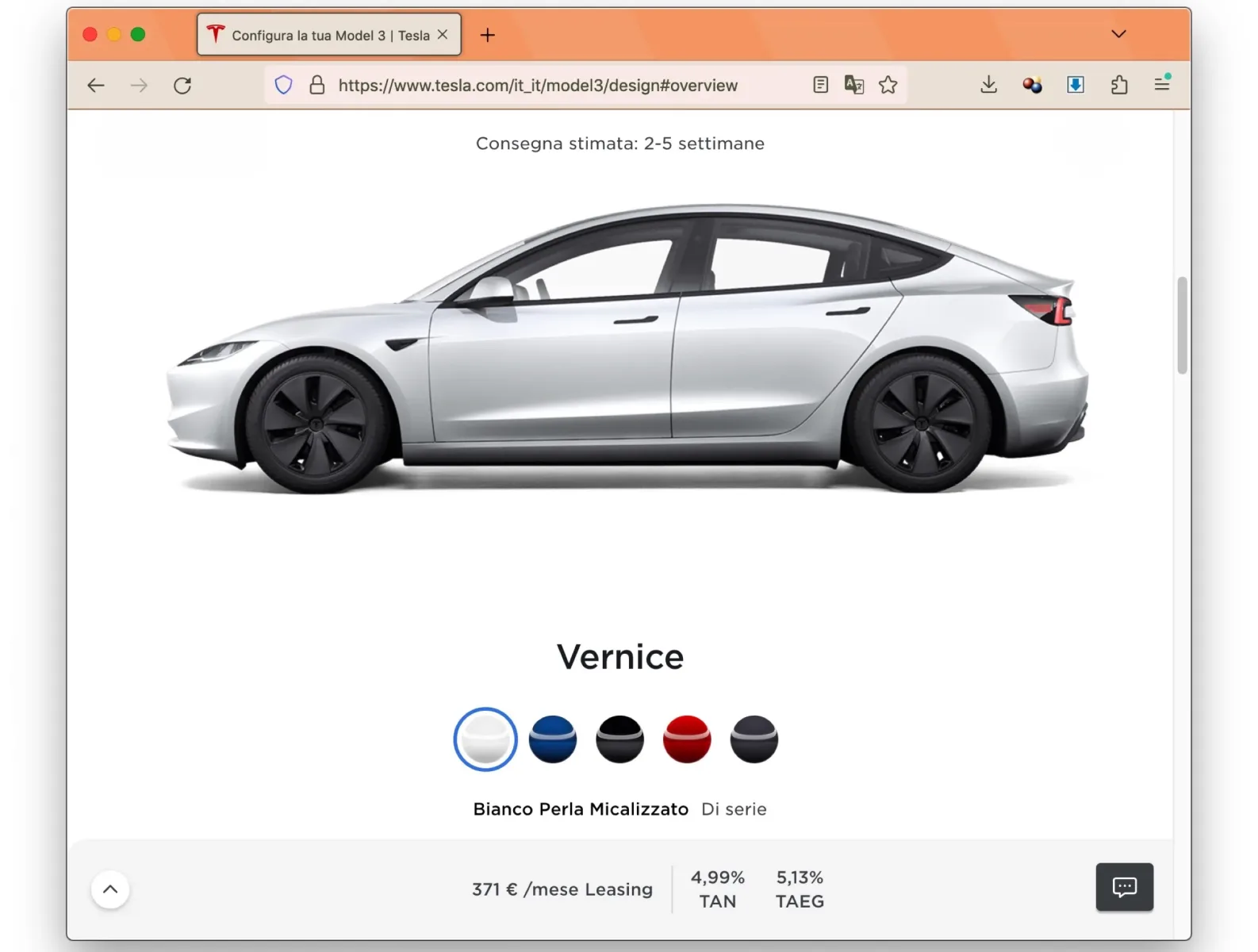Open the colored spheres extension icon
Image resolution: width=1258 pixels, height=952 pixels.
coord(1032,85)
